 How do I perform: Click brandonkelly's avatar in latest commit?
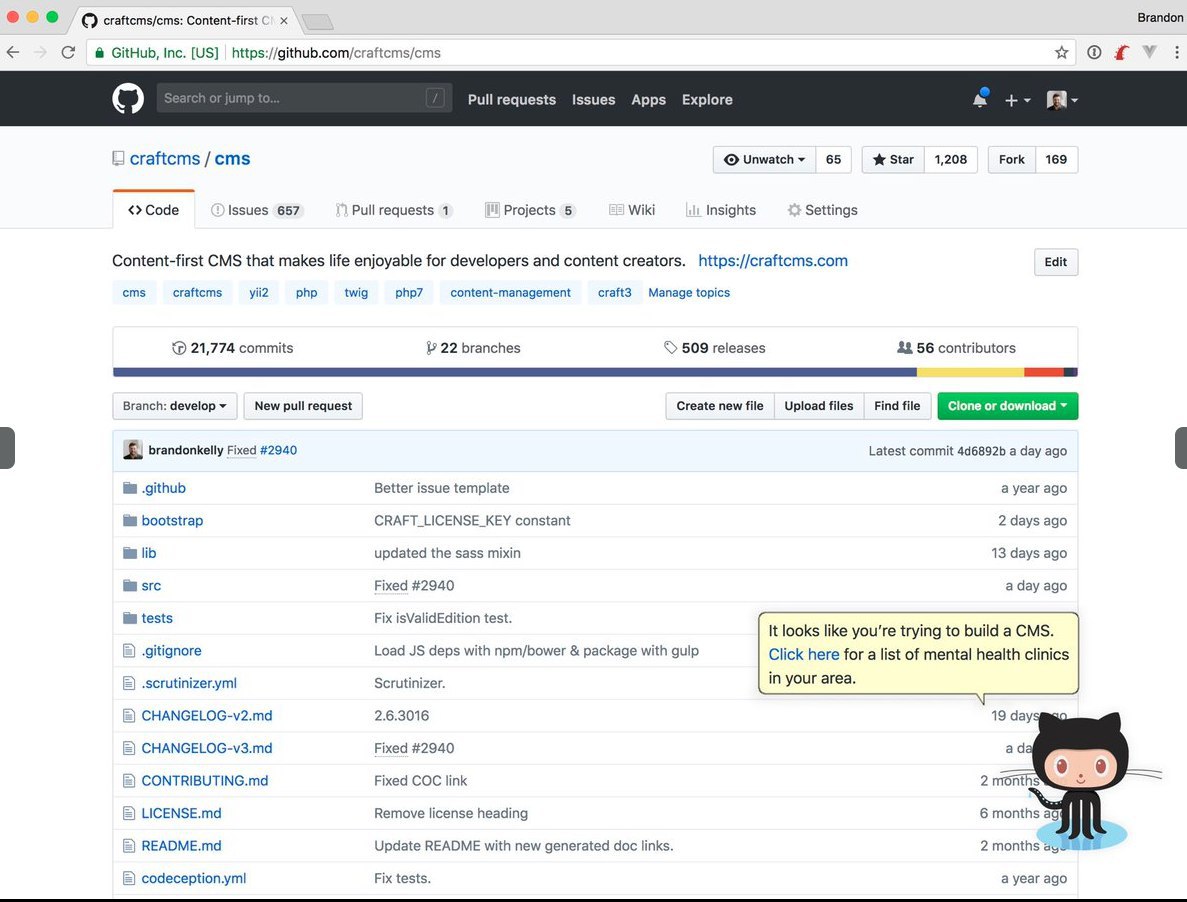(x=133, y=450)
